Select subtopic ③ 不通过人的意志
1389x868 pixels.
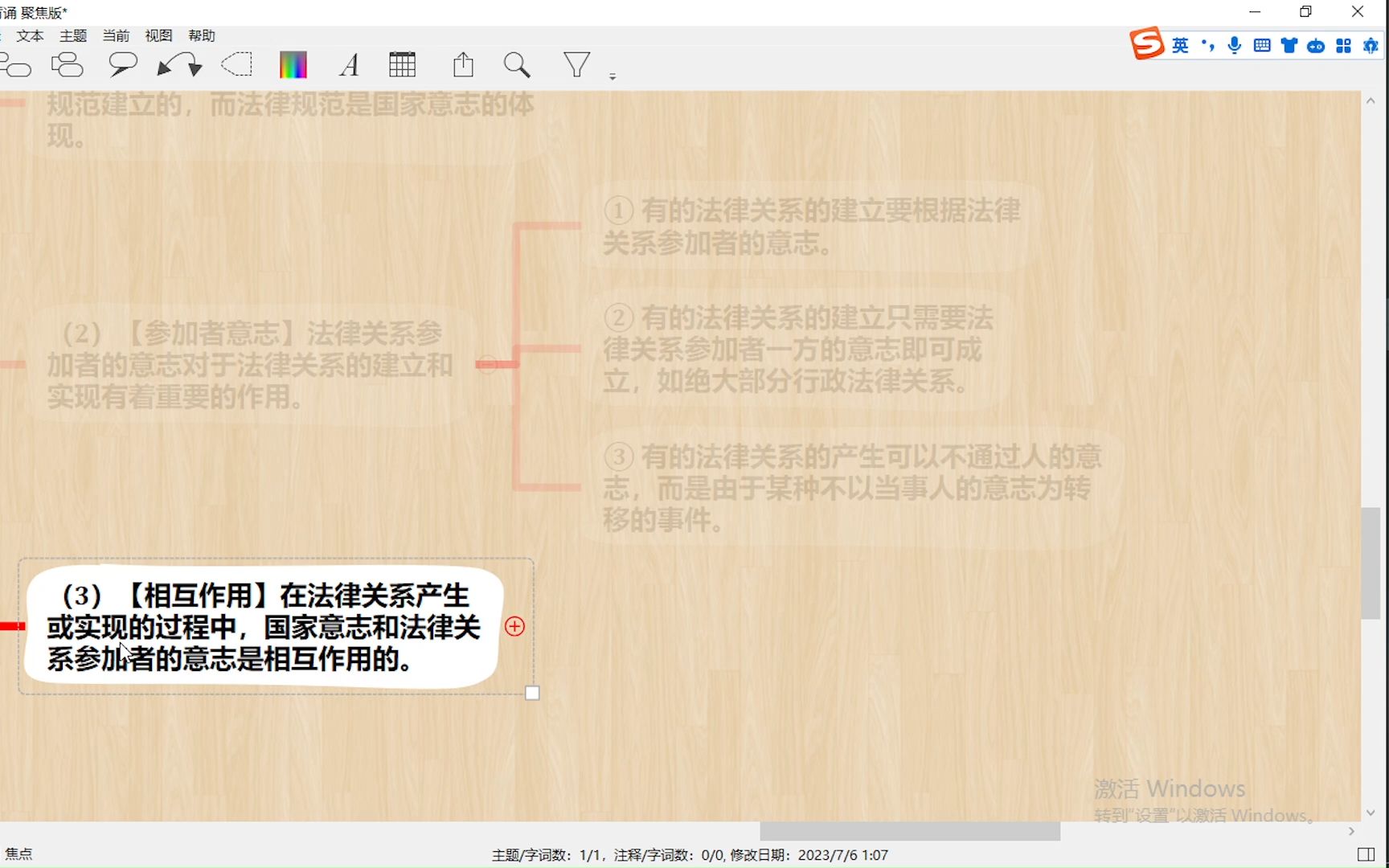tap(852, 488)
